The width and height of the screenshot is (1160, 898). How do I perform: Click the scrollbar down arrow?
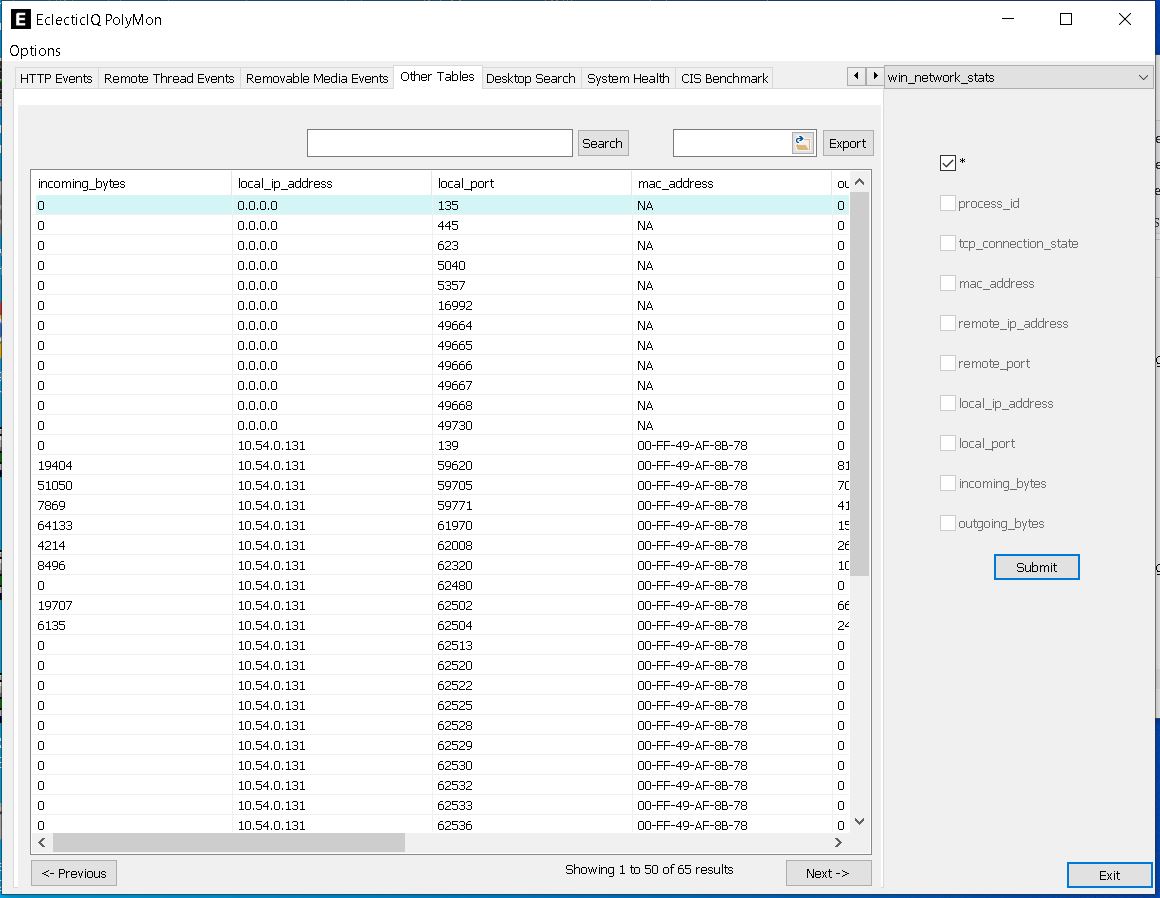click(858, 820)
